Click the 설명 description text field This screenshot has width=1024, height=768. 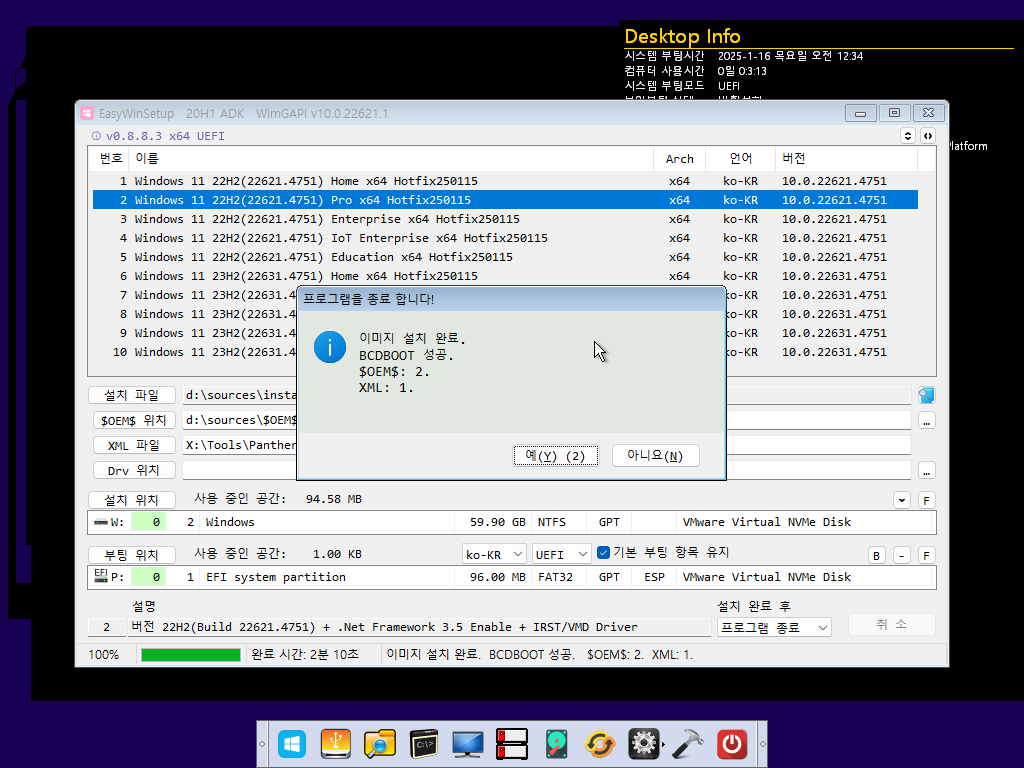tap(421, 627)
